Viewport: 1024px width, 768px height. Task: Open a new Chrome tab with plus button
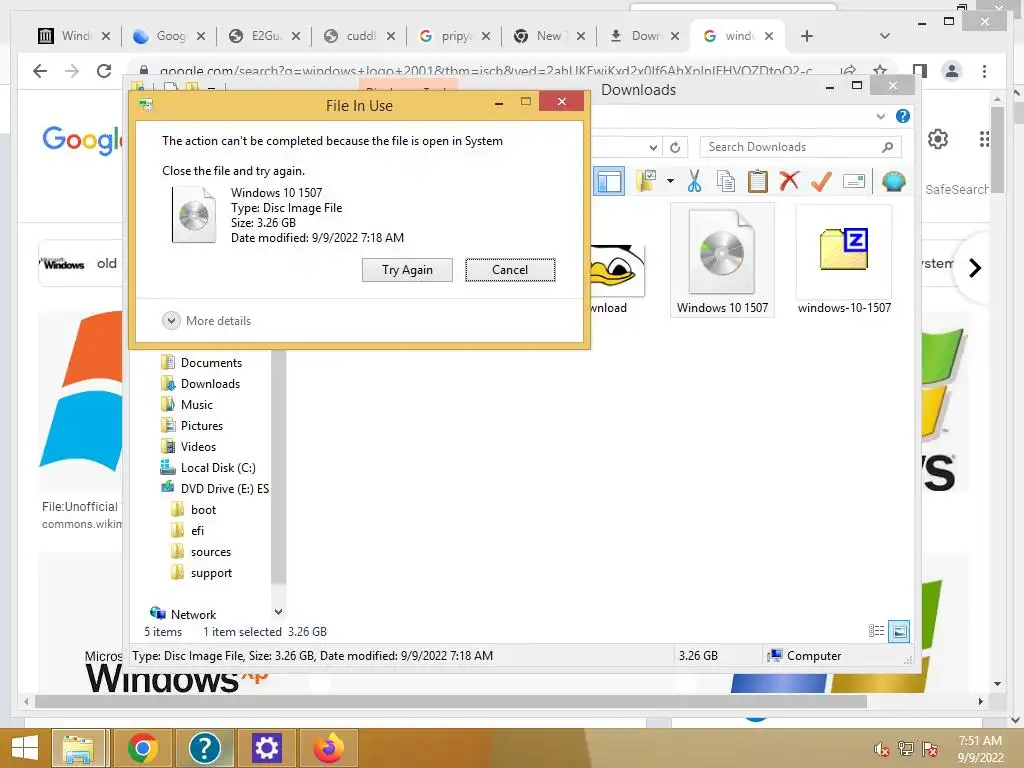(807, 36)
